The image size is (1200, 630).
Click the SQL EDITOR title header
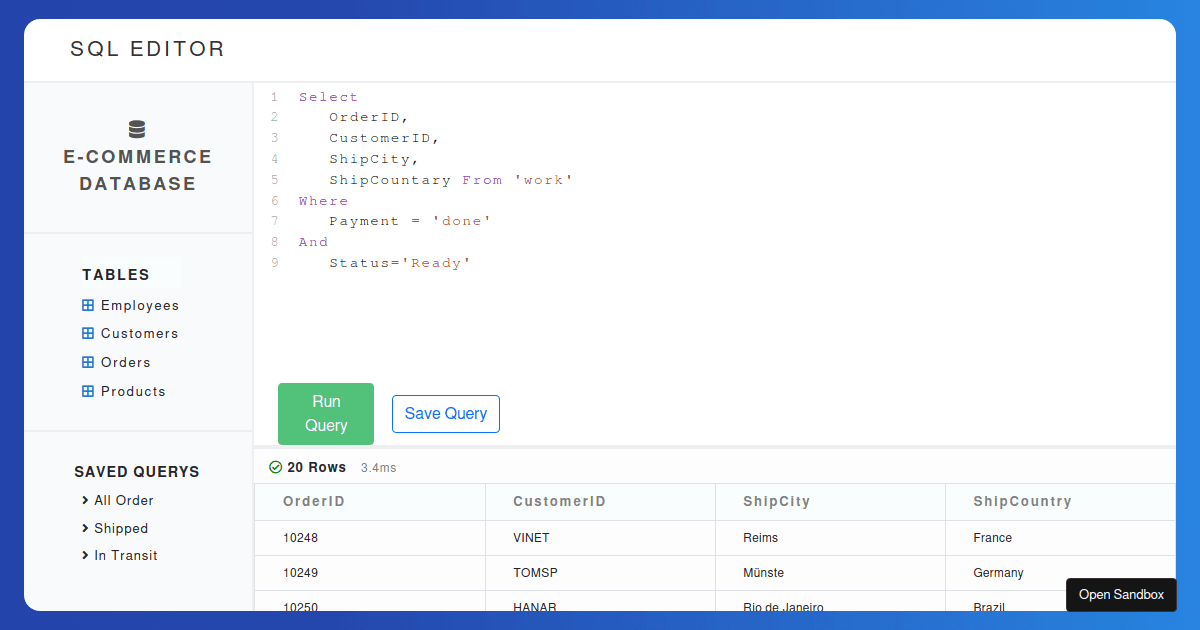tap(147, 49)
